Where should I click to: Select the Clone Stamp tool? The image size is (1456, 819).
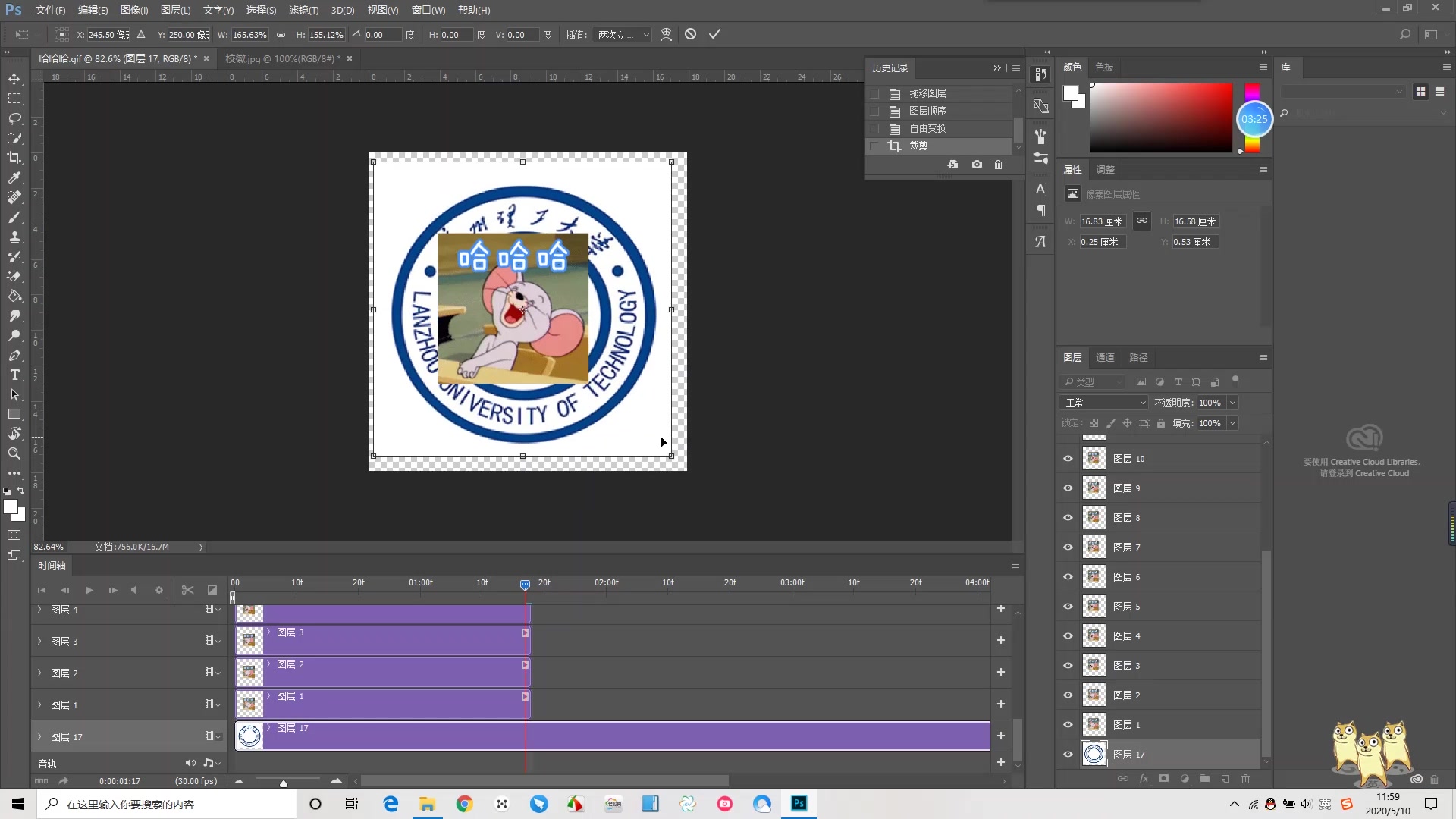point(14,237)
